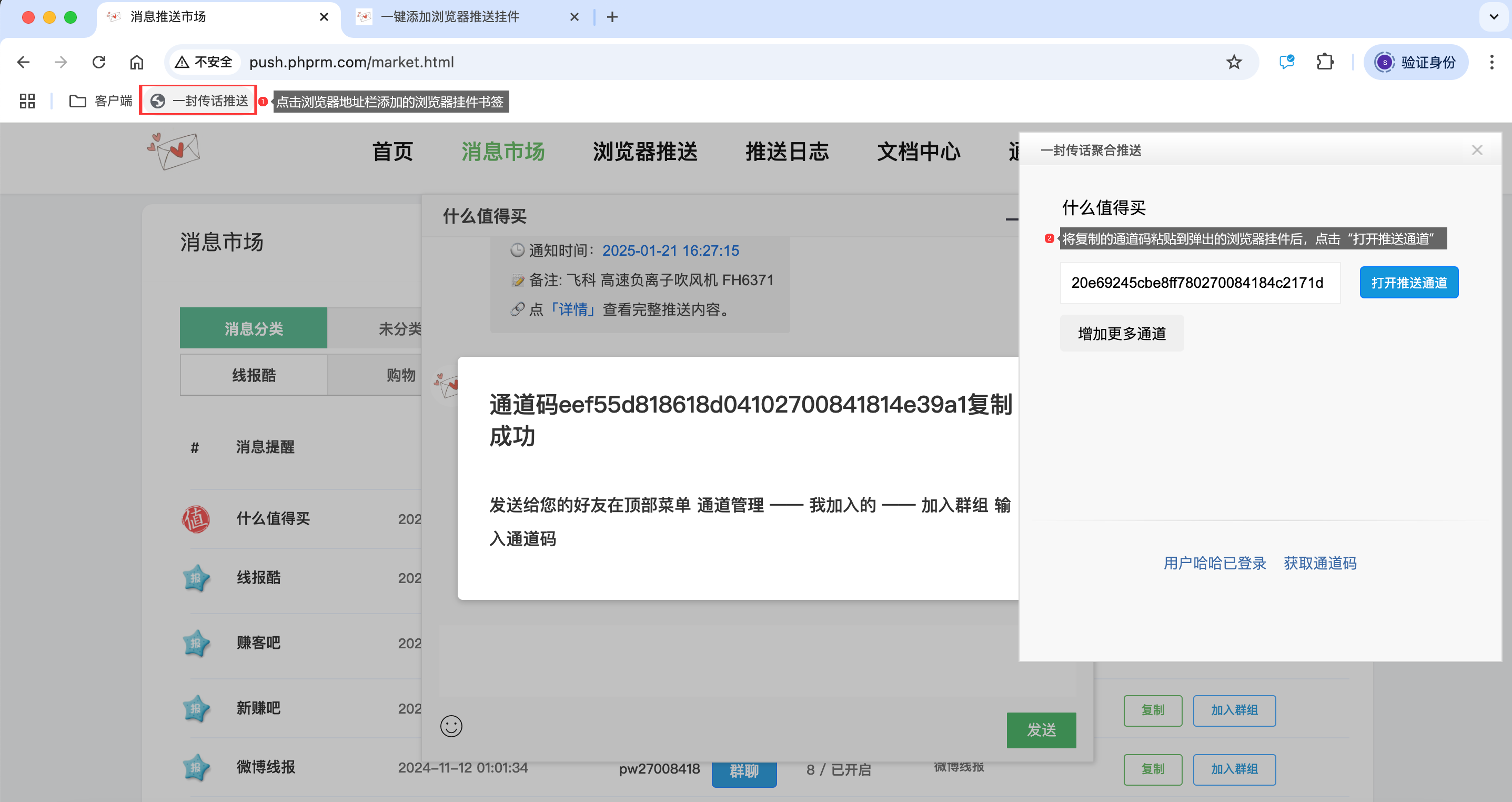This screenshot has width=1512, height=802.
Task: Select the 新赚吧 list row name
Action: pyautogui.click(x=258, y=708)
